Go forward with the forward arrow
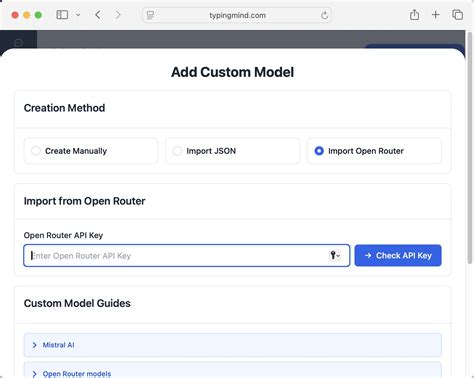This screenshot has width=474, height=378. (x=118, y=15)
